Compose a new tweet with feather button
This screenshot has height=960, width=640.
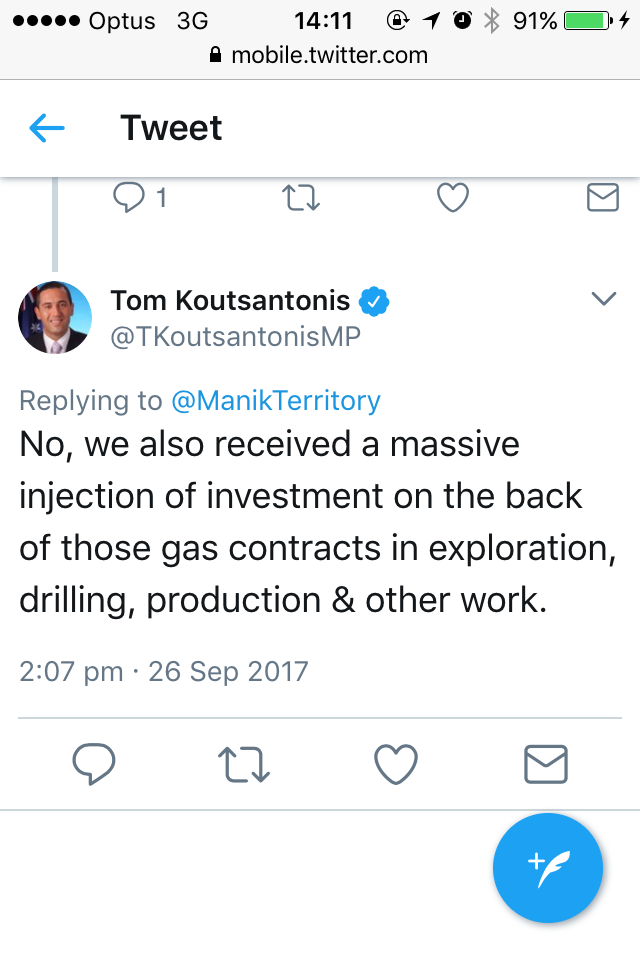tap(548, 868)
